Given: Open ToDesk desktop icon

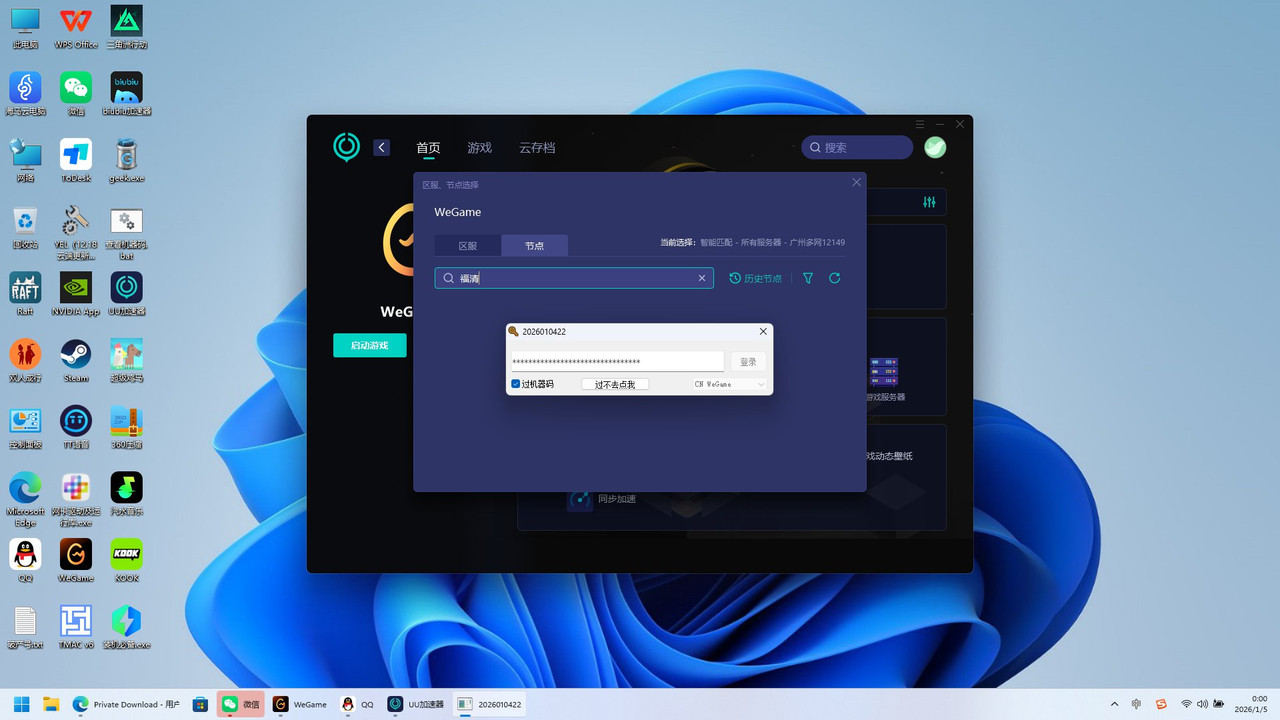Looking at the screenshot, I should [x=76, y=161].
